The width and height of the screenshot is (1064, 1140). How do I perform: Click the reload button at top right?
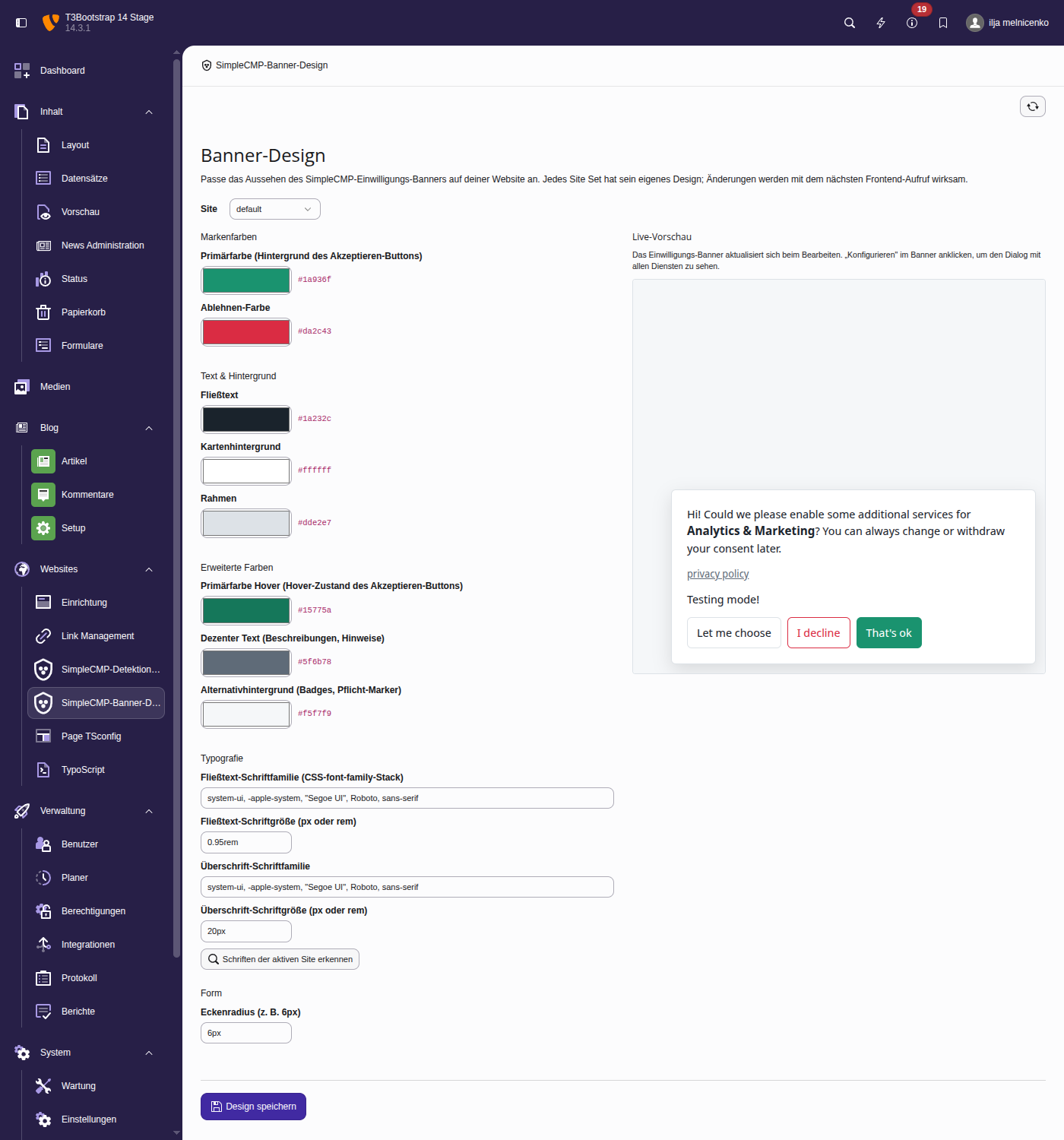pos(1033,106)
